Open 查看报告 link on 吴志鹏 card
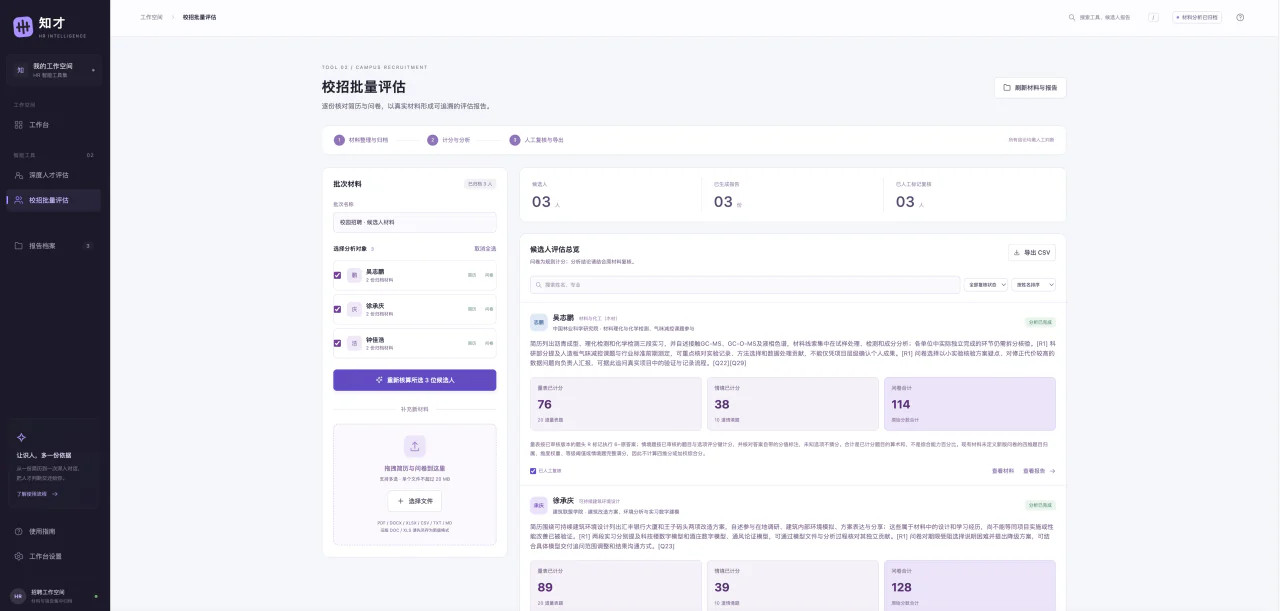Viewport: 1280px width, 611px height. click(x=1037, y=471)
